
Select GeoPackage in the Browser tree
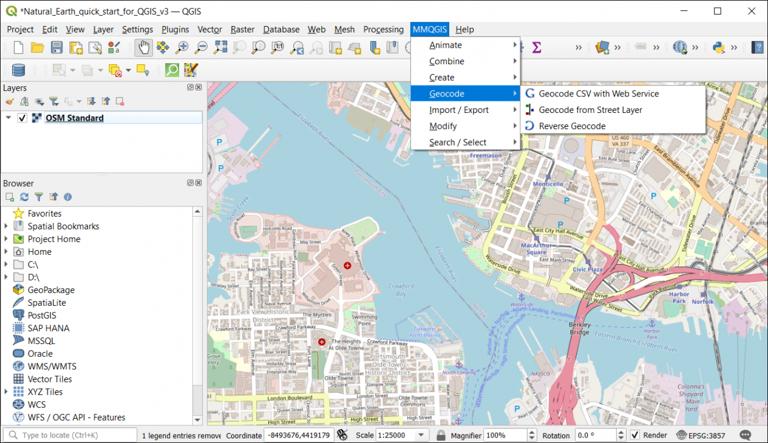tap(51, 290)
